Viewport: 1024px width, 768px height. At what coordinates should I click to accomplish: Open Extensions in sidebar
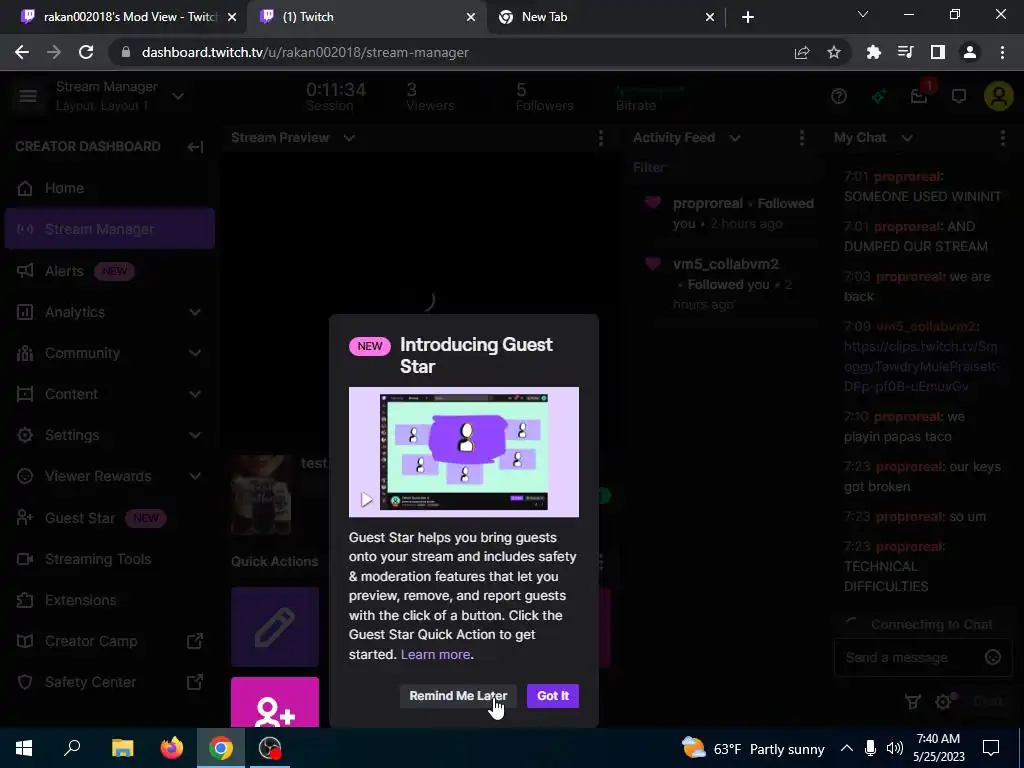[109, 600]
